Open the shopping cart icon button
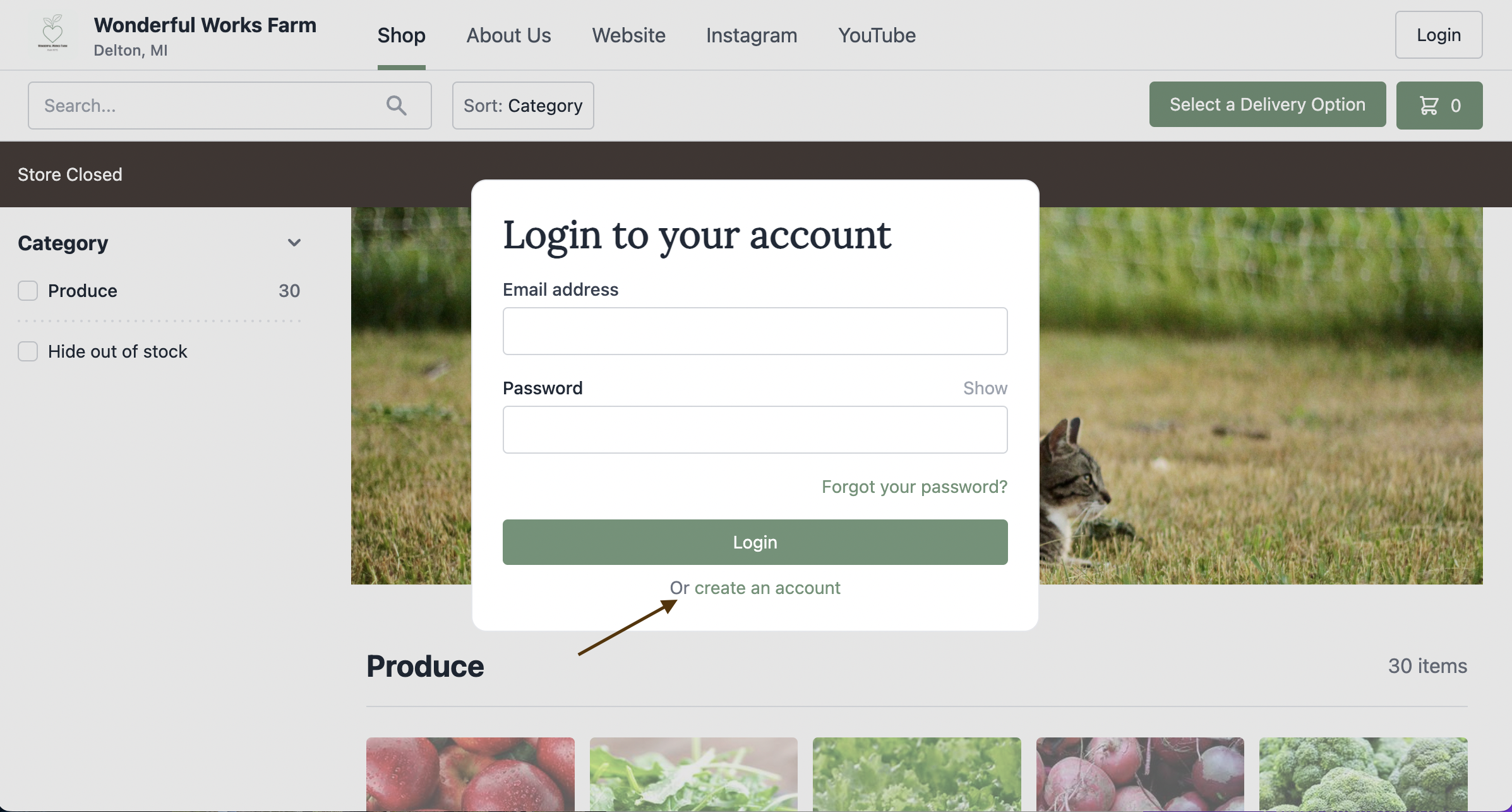Image resolution: width=1512 pixels, height=812 pixels. pyautogui.click(x=1439, y=106)
